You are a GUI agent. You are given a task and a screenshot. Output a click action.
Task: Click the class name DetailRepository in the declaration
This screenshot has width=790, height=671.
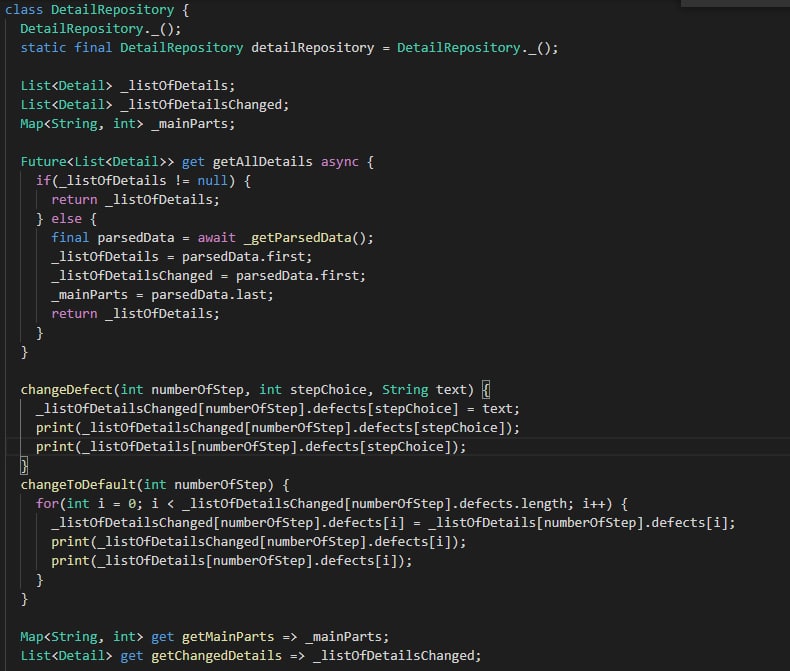coord(112,10)
